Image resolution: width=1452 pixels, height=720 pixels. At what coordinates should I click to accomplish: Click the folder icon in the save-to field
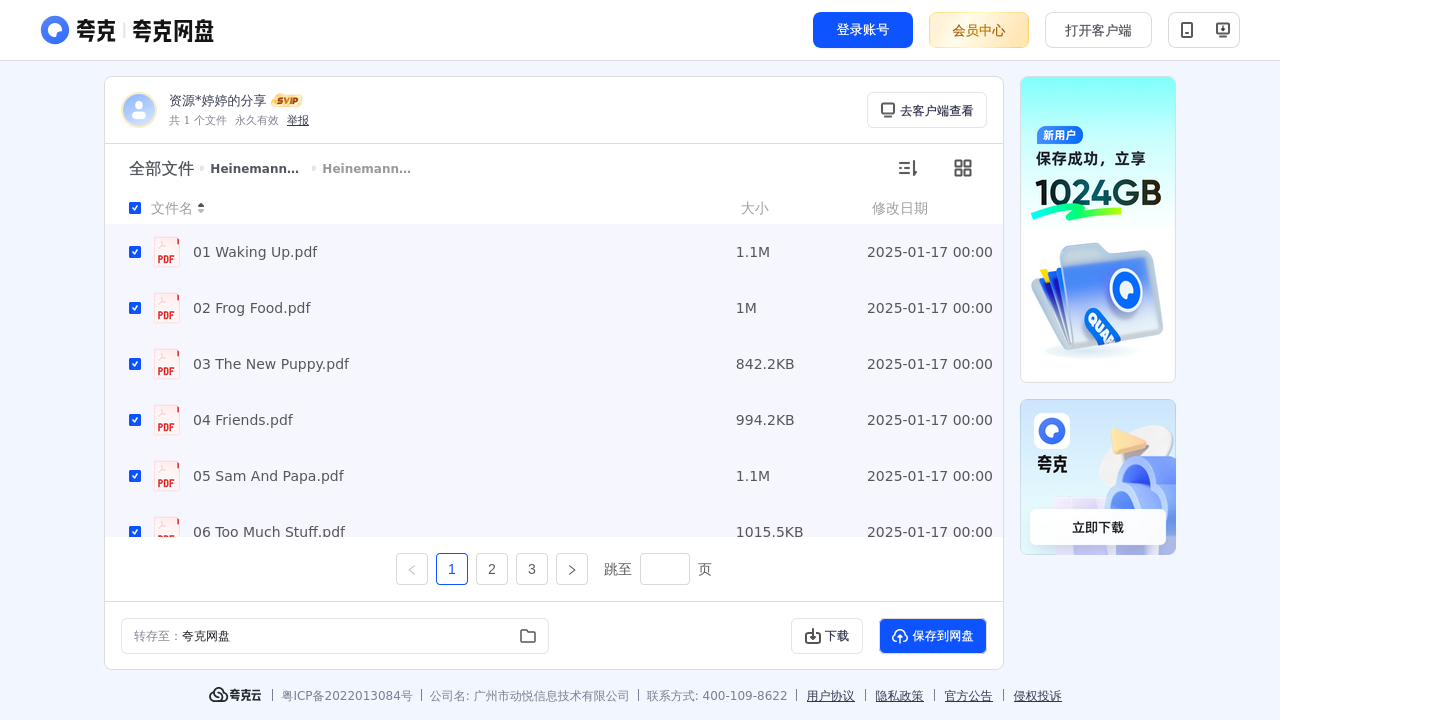click(x=528, y=636)
